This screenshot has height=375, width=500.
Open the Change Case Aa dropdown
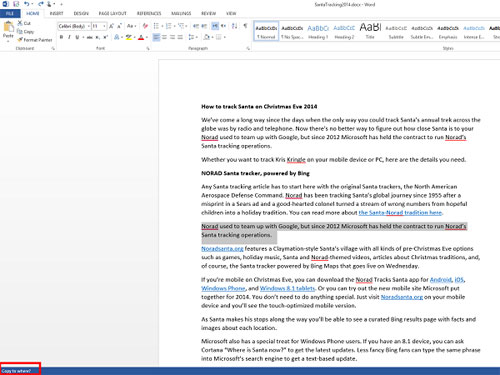point(131,26)
